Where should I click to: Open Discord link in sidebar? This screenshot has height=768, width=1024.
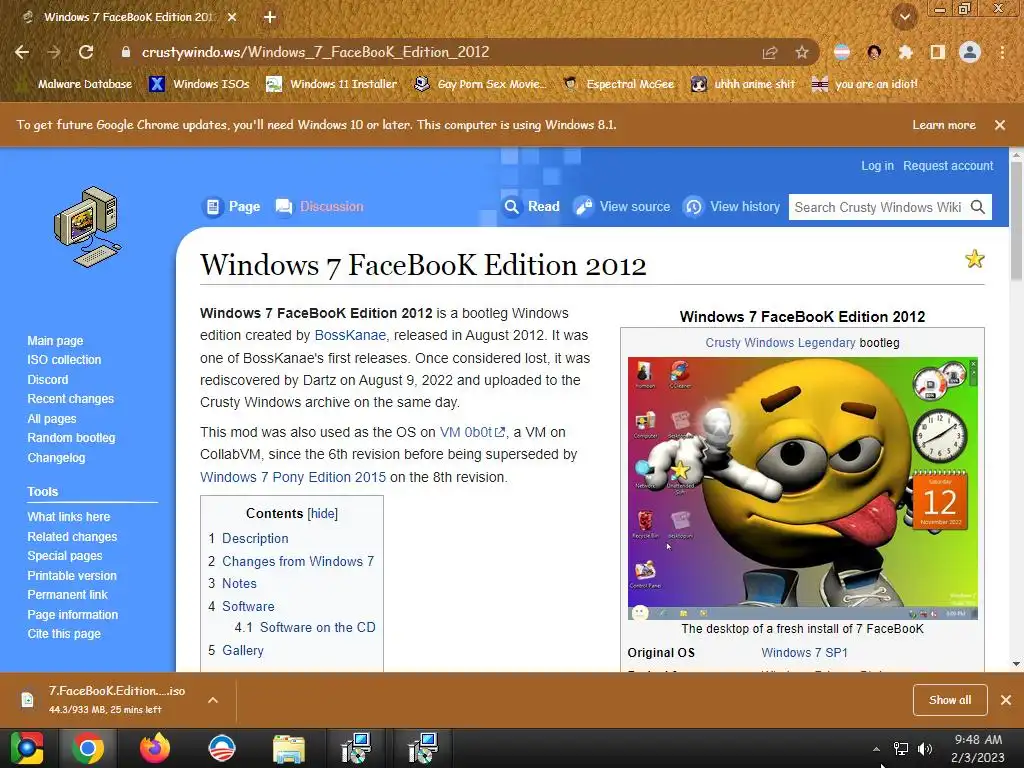click(47, 379)
